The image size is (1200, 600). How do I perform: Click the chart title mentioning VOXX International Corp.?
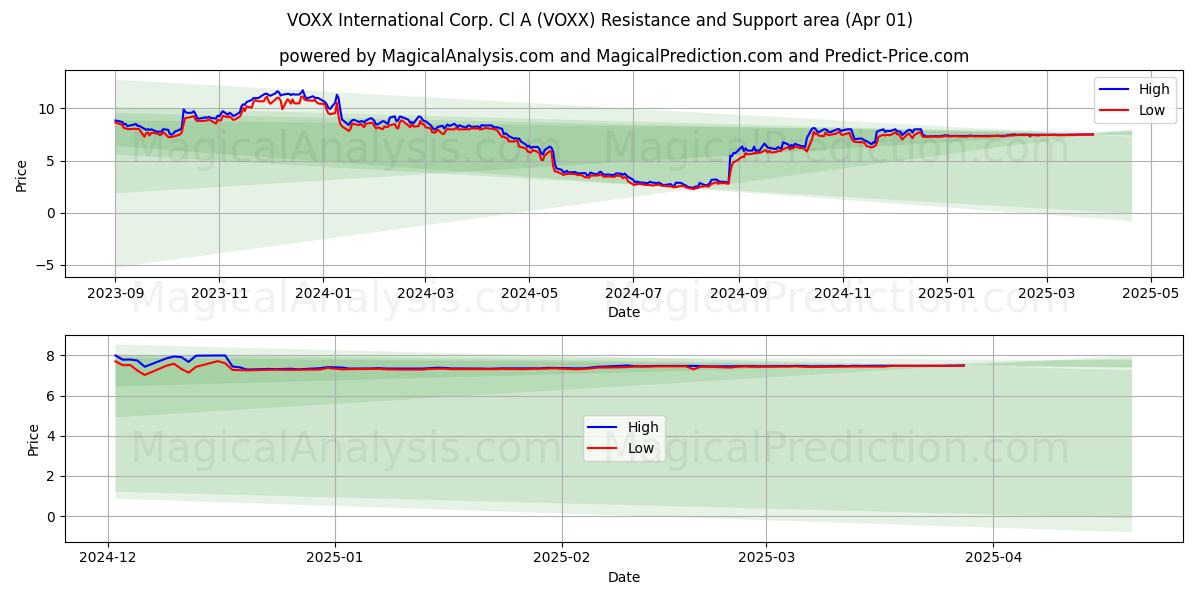(600, 20)
